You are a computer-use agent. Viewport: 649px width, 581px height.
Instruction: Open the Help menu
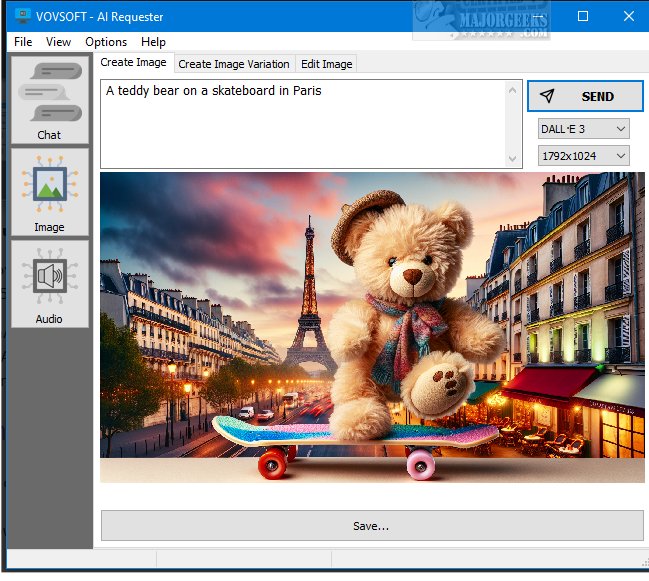point(153,42)
